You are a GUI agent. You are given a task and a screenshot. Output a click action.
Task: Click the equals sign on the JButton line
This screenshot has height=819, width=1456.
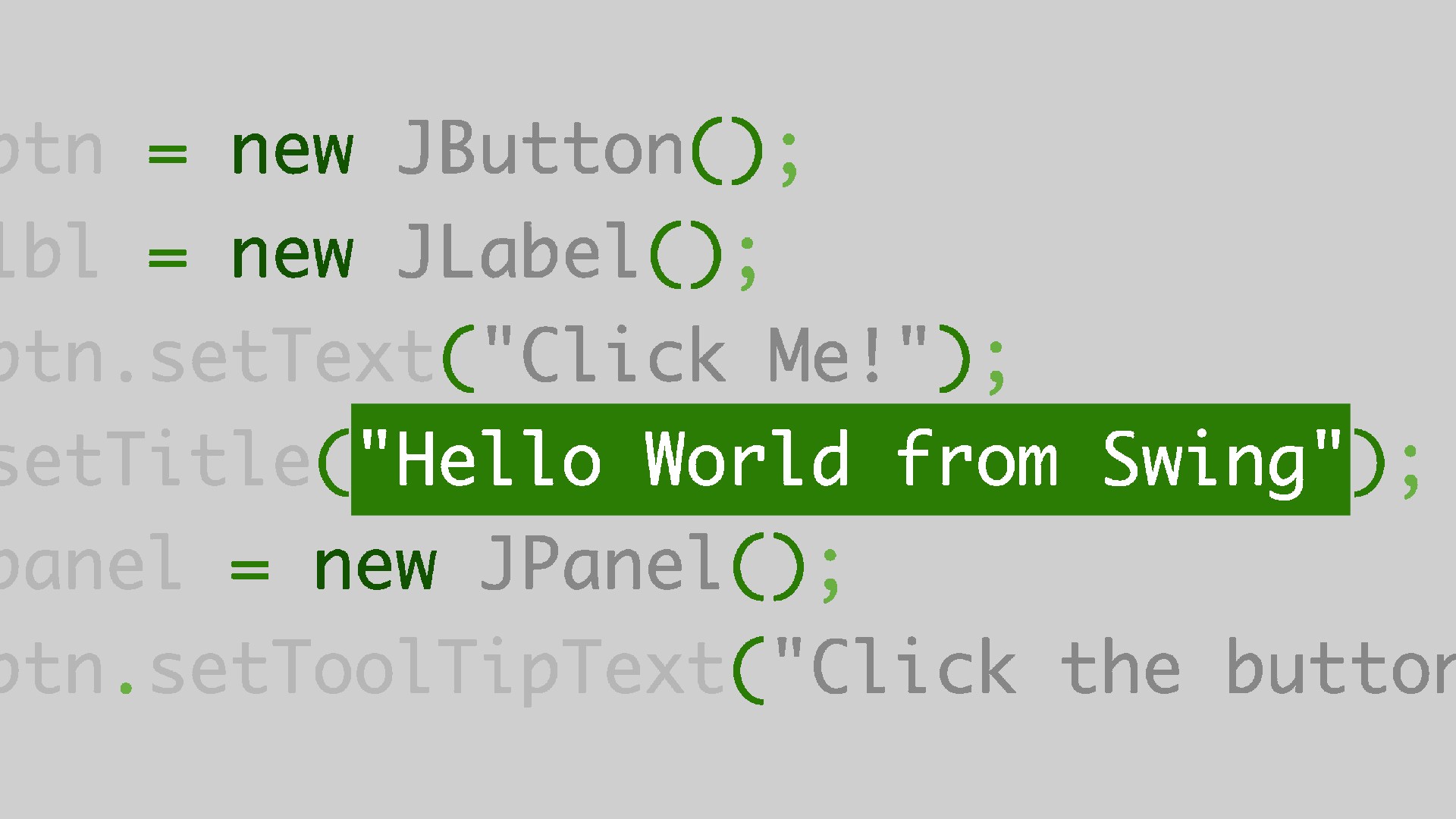tap(168, 155)
